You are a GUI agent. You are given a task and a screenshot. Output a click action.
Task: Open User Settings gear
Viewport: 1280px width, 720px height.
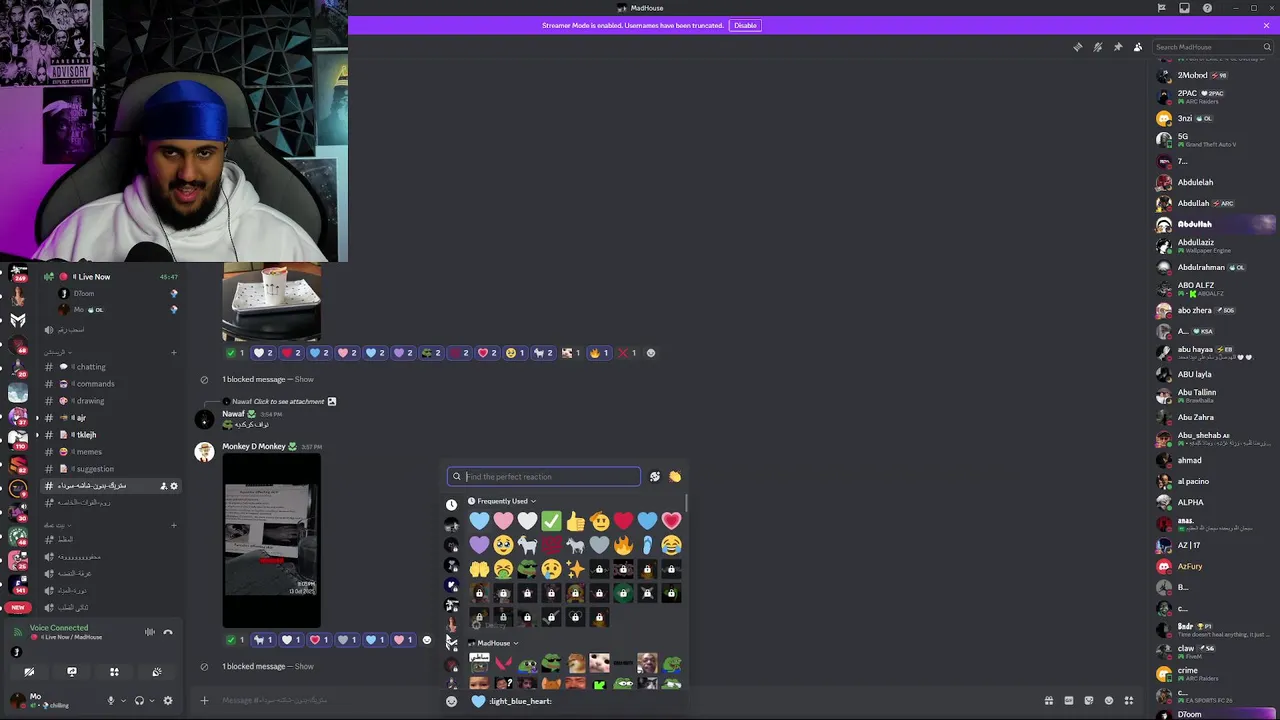pyautogui.click(x=168, y=701)
